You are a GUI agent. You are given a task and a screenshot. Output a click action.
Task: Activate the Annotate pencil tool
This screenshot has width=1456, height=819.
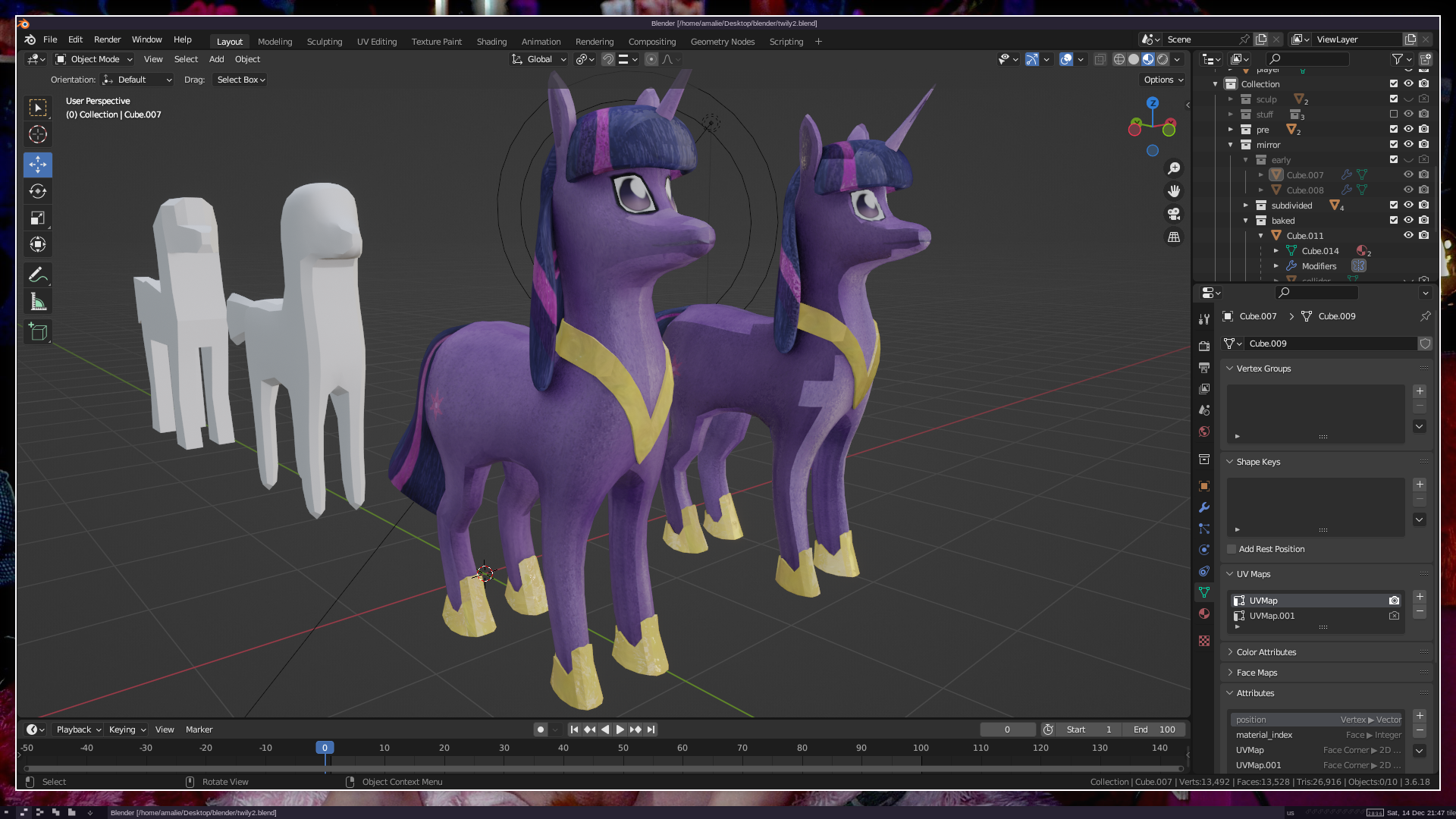point(38,275)
